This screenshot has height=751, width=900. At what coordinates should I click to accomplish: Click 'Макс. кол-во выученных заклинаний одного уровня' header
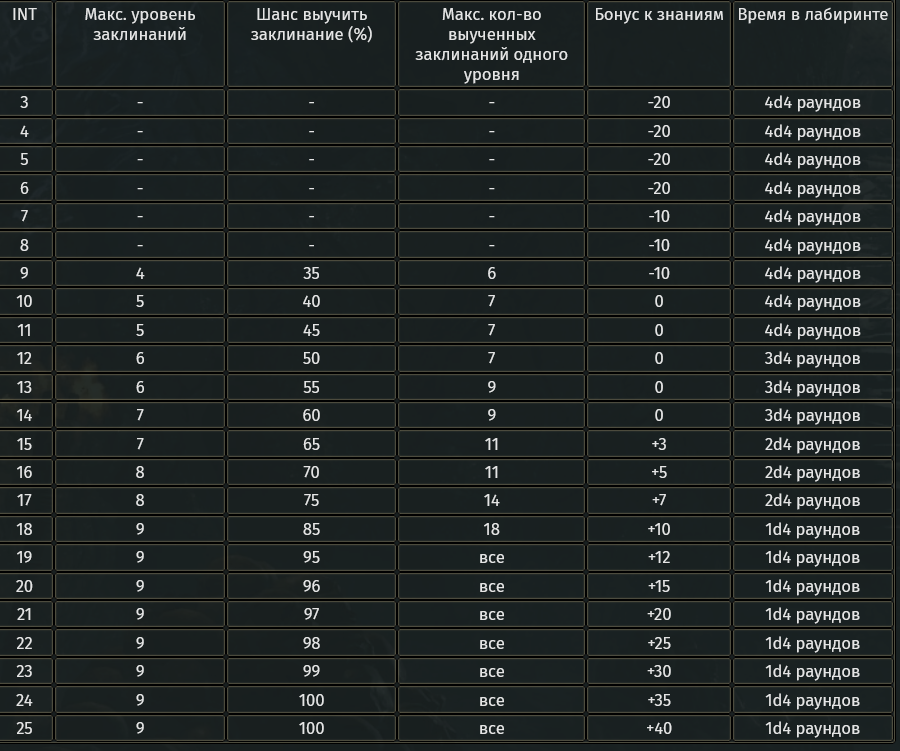coord(491,44)
